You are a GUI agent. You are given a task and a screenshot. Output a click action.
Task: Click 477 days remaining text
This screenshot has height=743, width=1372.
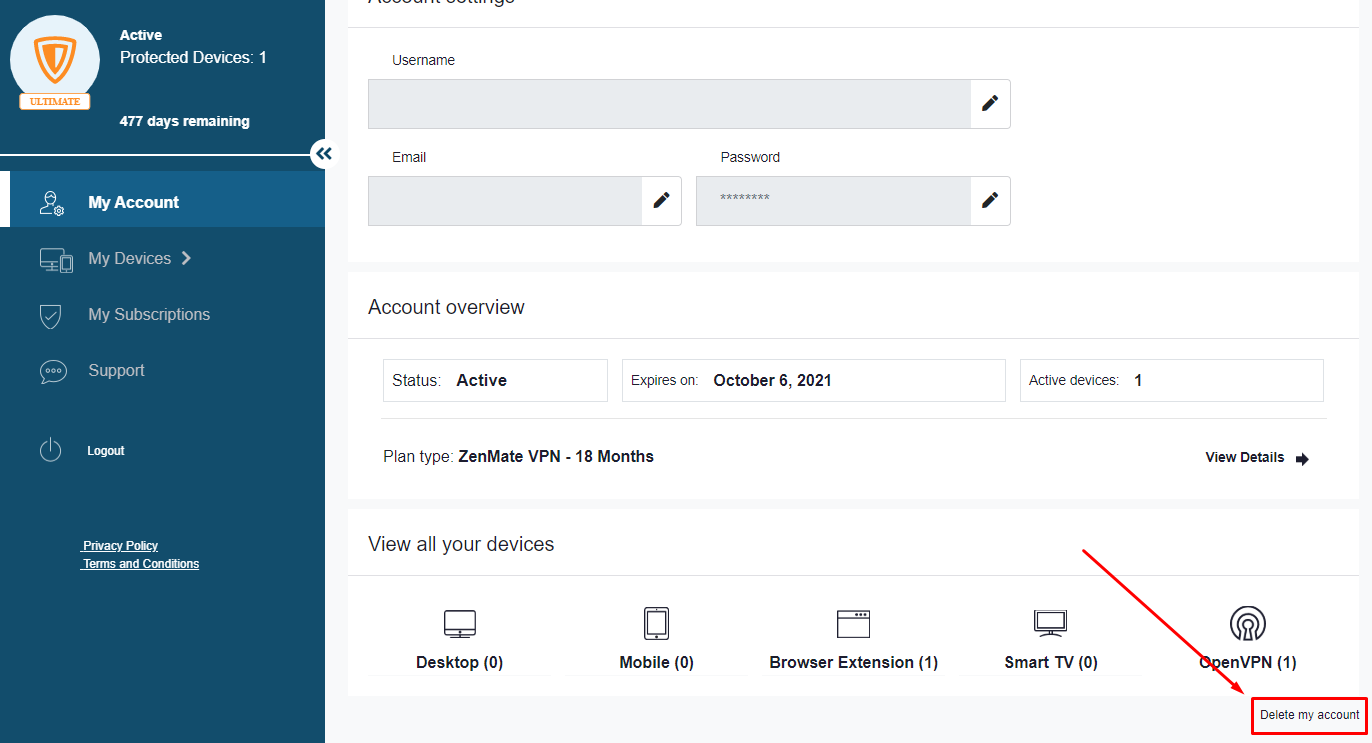pos(185,121)
